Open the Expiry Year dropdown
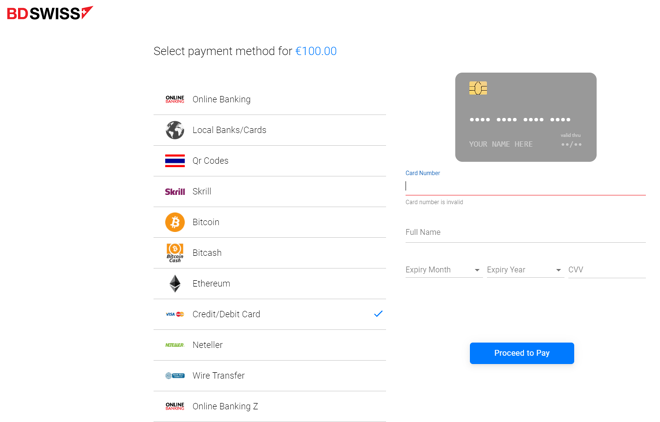The image size is (660, 422). 525,270
